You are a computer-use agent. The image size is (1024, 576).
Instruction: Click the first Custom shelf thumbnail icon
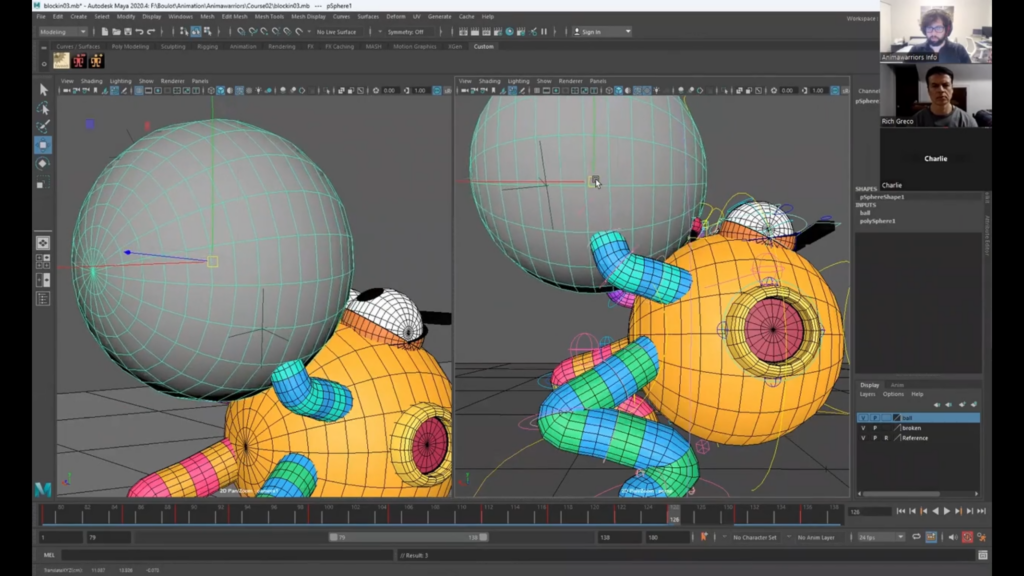pos(61,61)
